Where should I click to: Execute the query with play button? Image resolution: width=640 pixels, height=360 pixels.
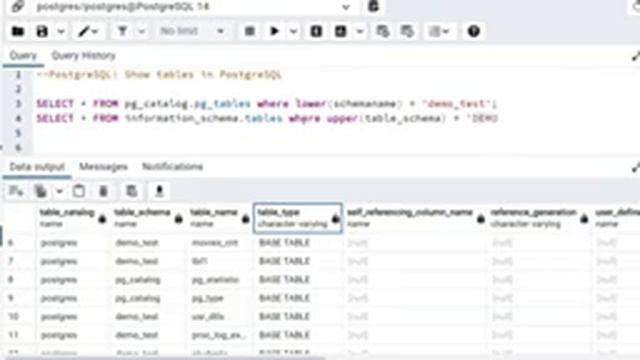[275, 31]
